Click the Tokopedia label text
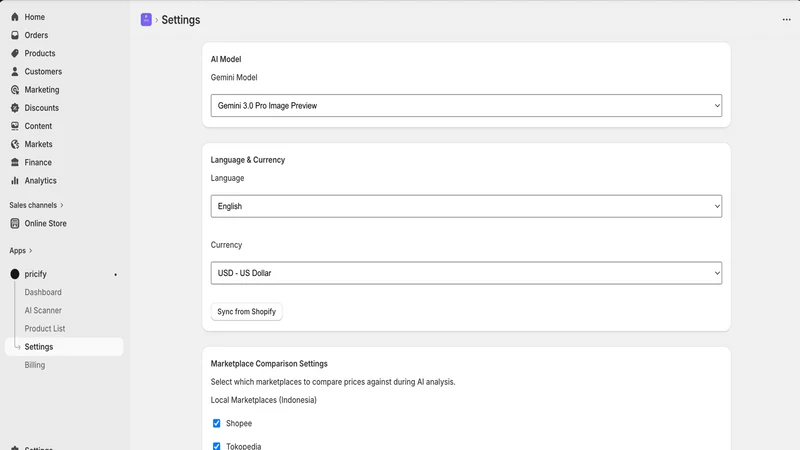The height and width of the screenshot is (450, 800). (x=243, y=446)
